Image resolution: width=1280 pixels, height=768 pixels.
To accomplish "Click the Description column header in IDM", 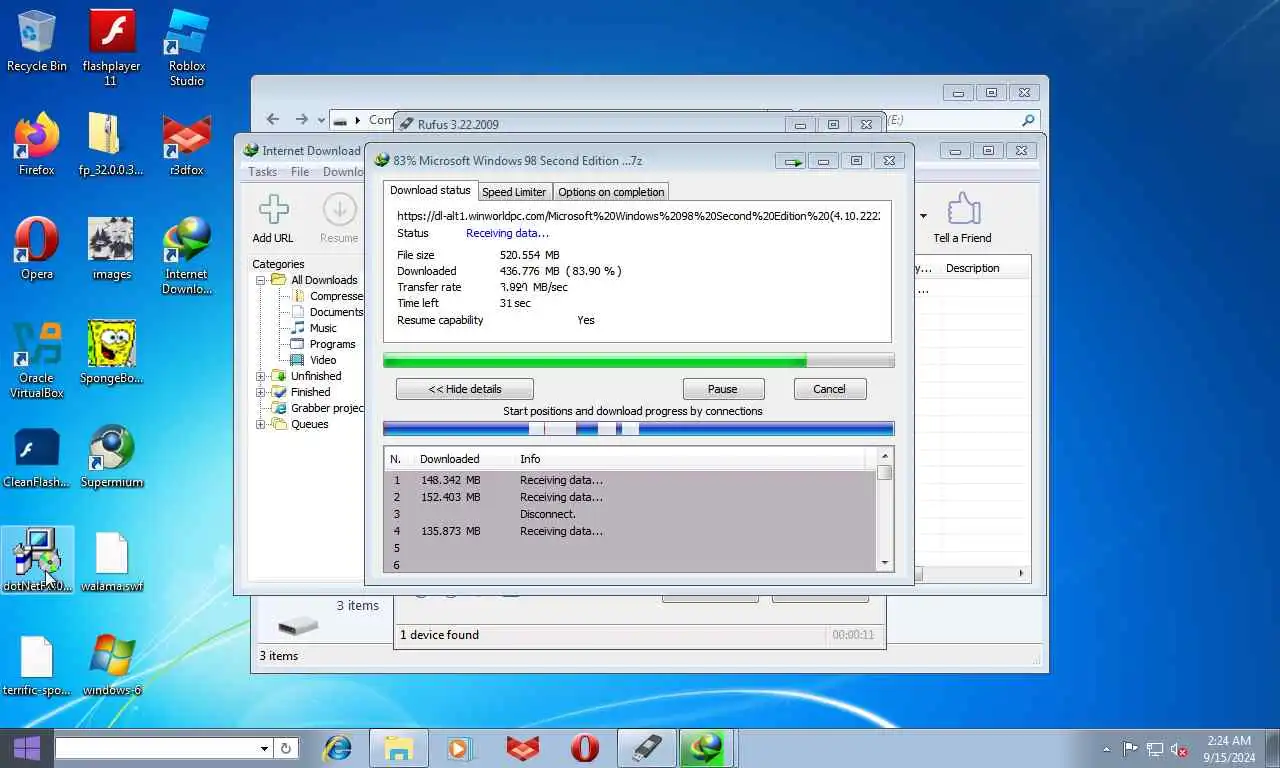I will coord(973,268).
